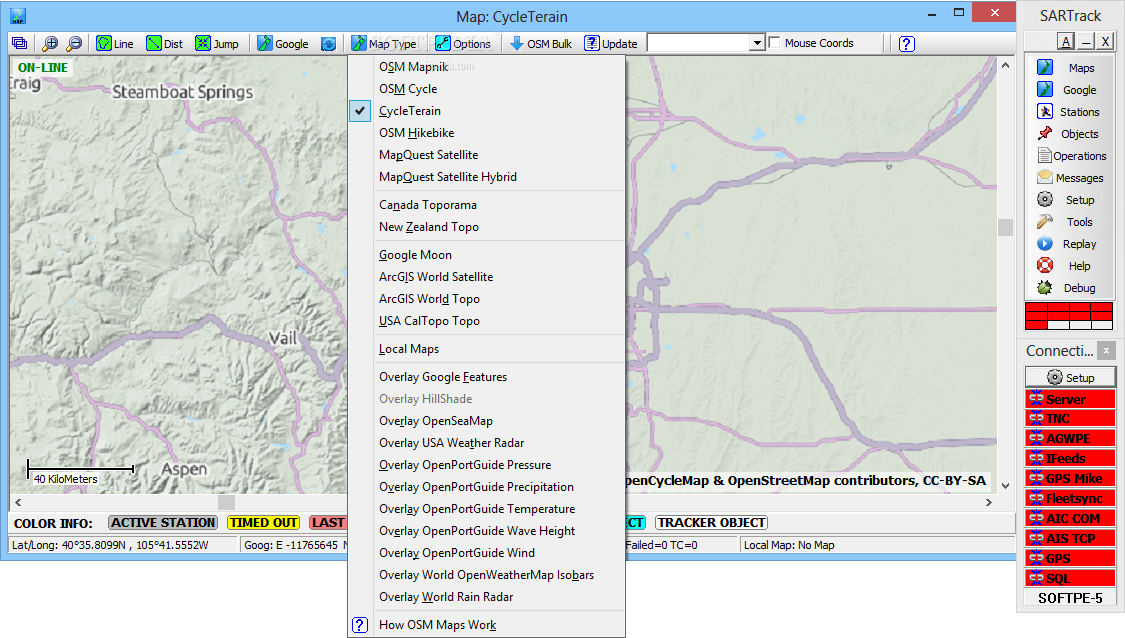Enable the Mouse Coords checkbox

(775, 43)
